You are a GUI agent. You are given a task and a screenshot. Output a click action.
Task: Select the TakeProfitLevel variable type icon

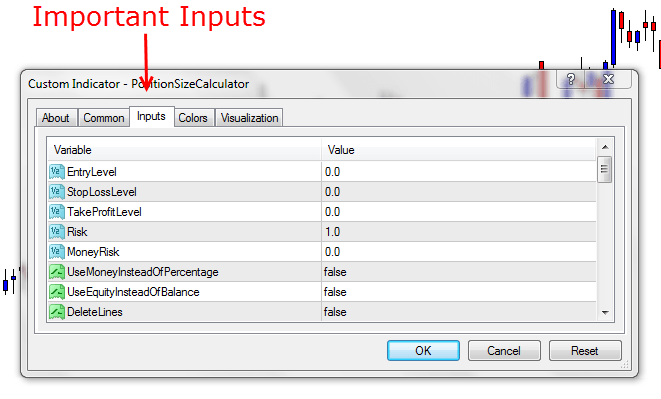pyautogui.click(x=57, y=212)
